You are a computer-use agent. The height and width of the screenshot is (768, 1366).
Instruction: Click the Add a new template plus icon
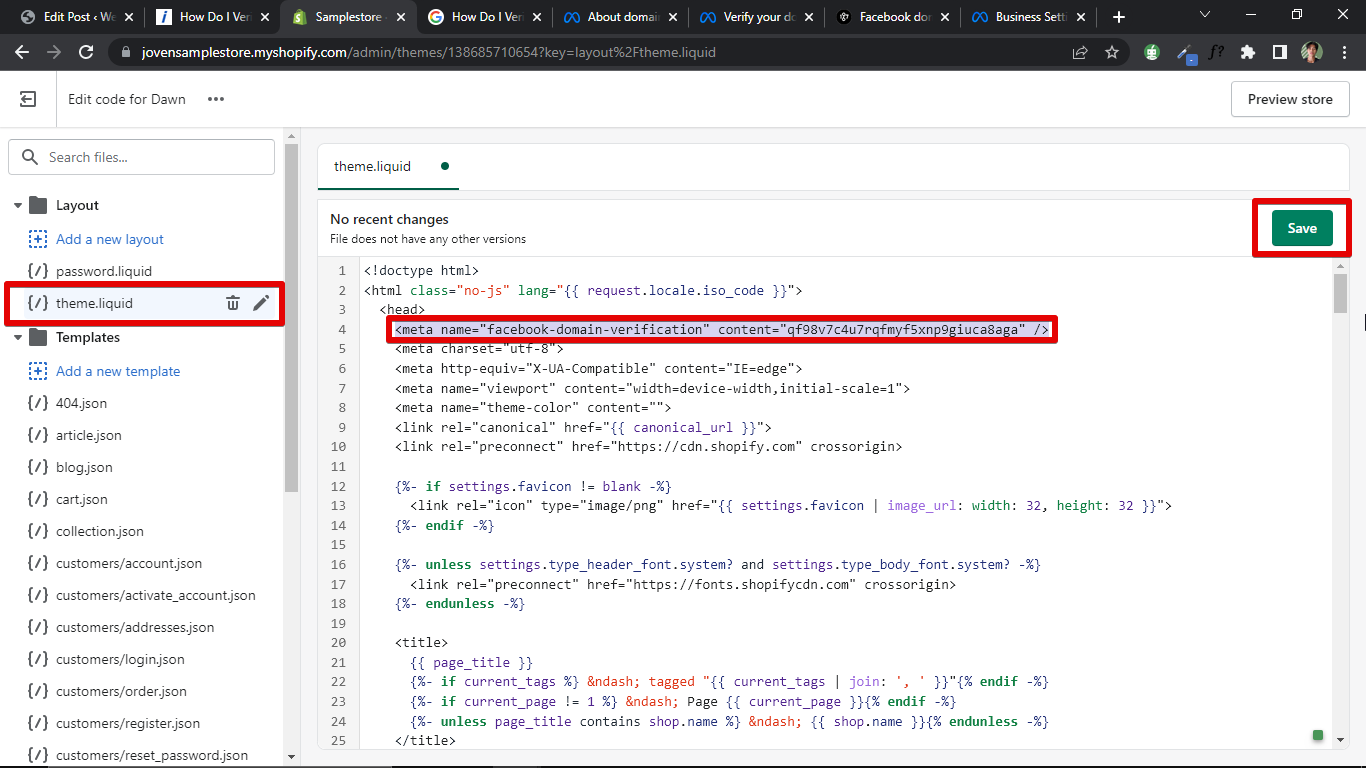(38, 371)
